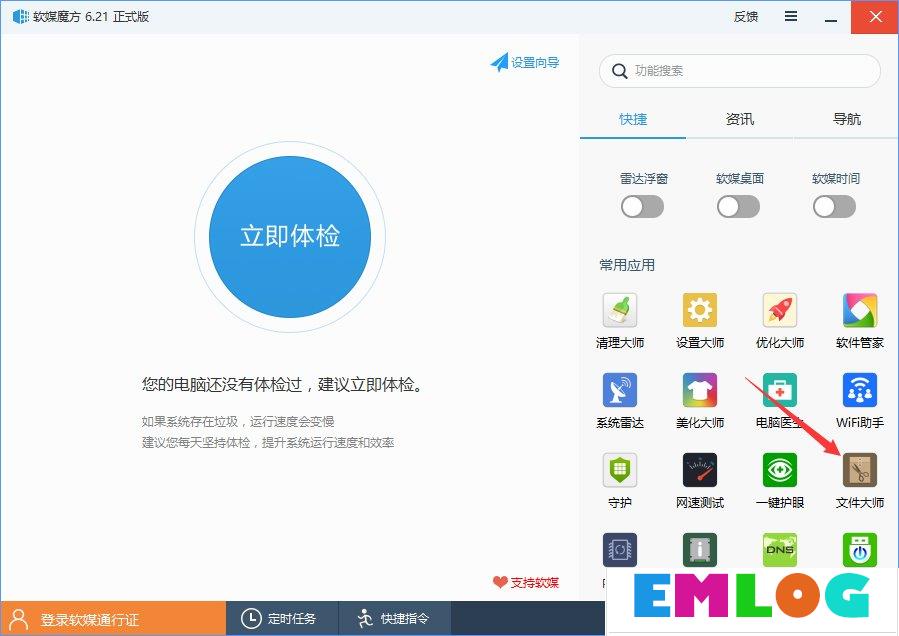Toggle the 雷达浮窗 floating radar switch

[642, 206]
